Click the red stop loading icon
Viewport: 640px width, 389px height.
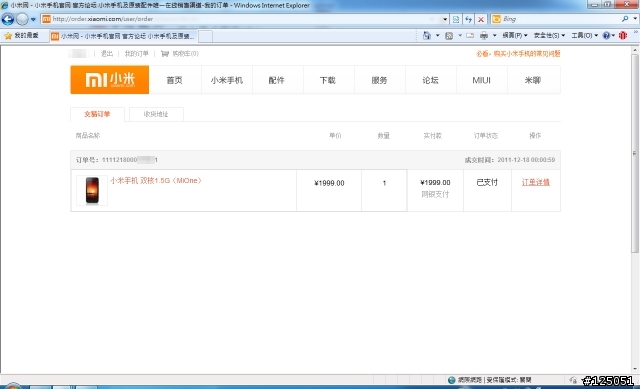481,19
